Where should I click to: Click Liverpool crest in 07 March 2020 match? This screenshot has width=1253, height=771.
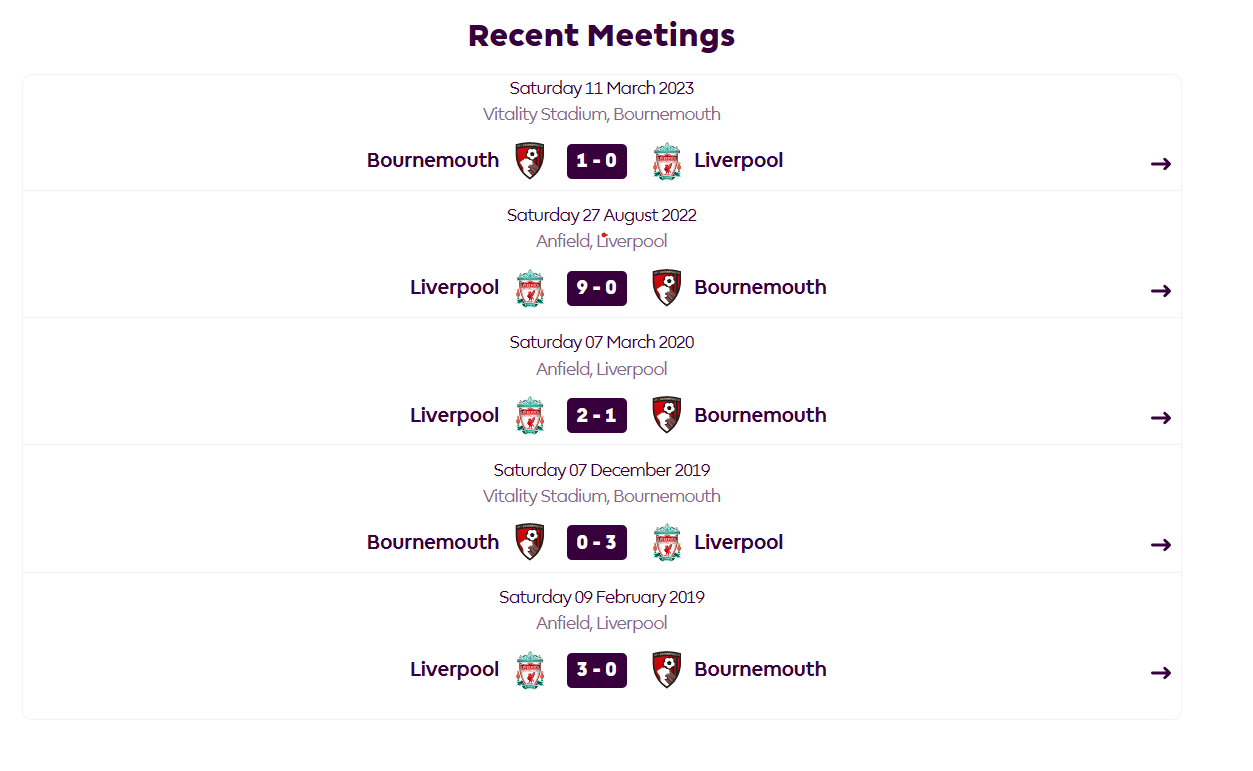point(530,416)
